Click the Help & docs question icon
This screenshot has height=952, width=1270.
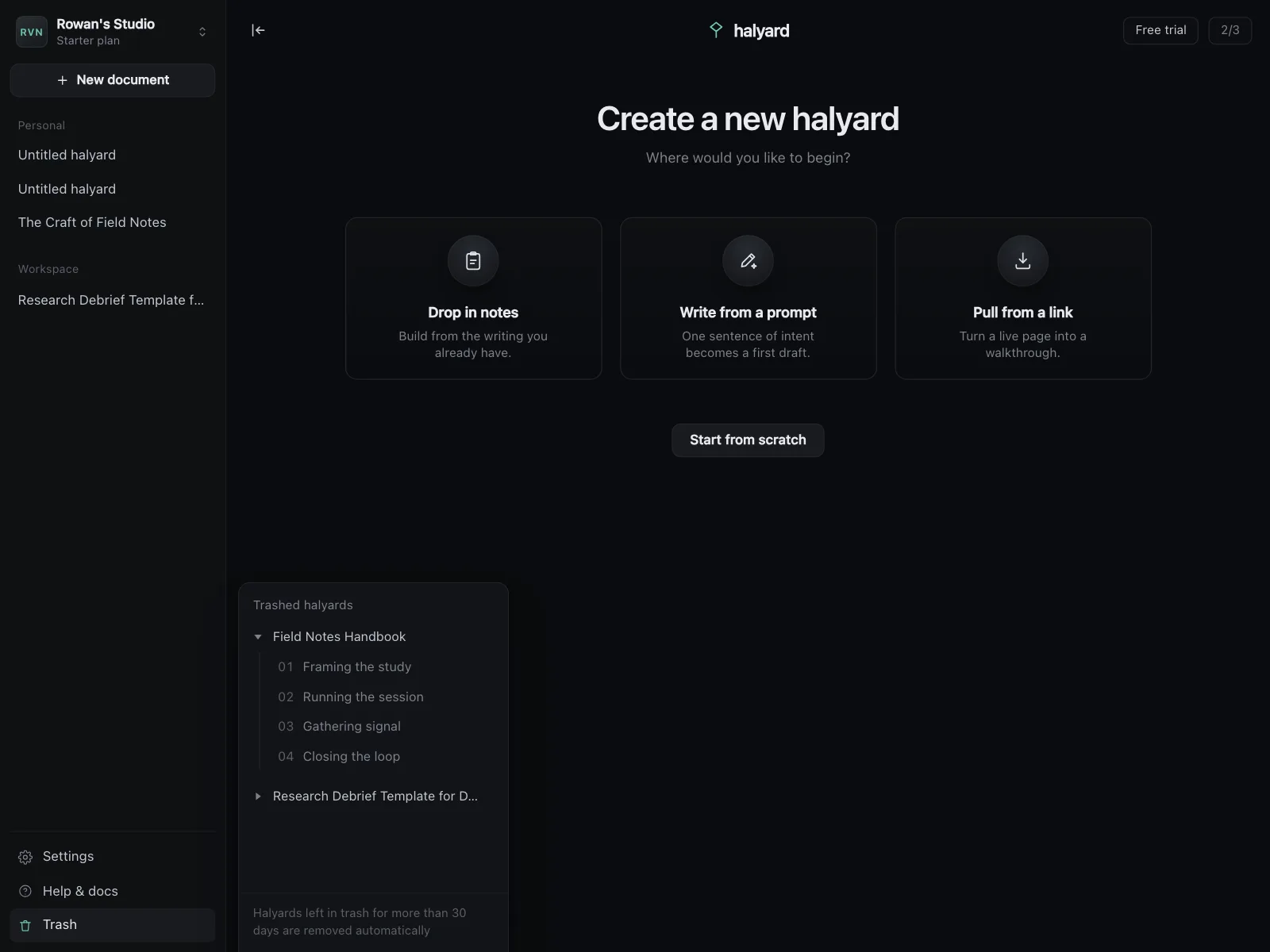pyautogui.click(x=25, y=891)
